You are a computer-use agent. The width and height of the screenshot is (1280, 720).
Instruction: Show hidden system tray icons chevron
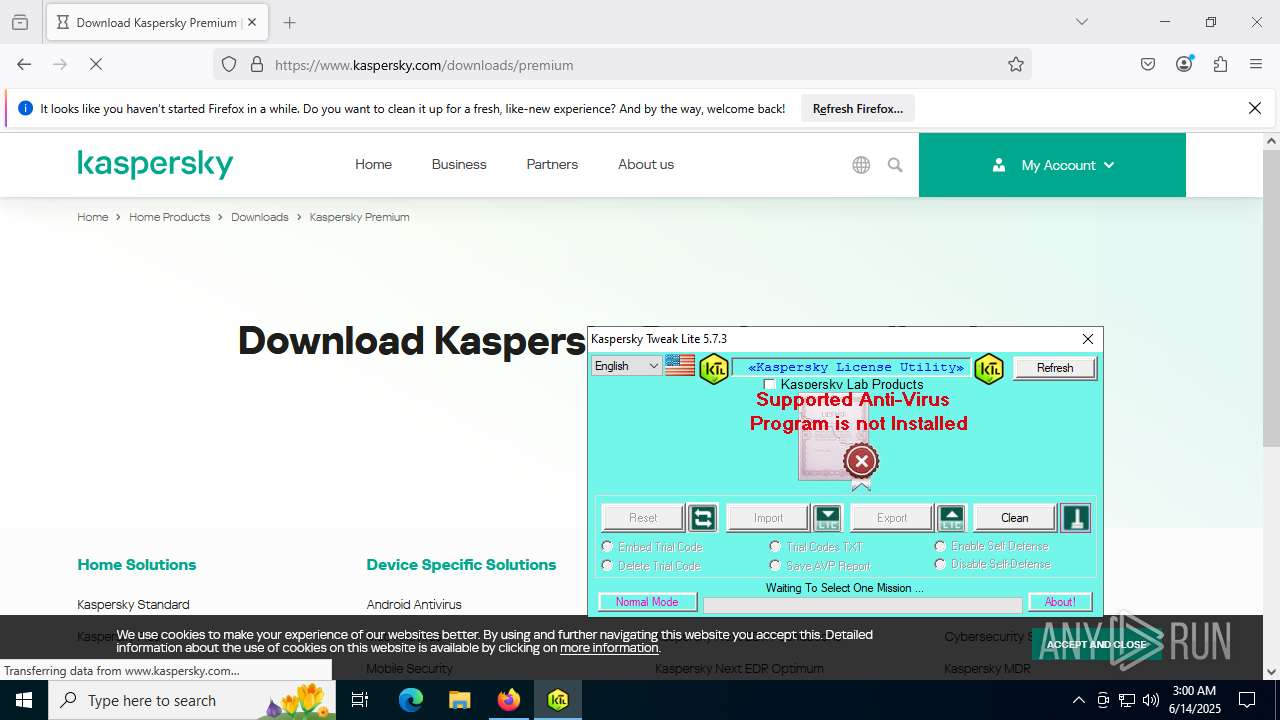pyautogui.click(x=1078, y=700)
